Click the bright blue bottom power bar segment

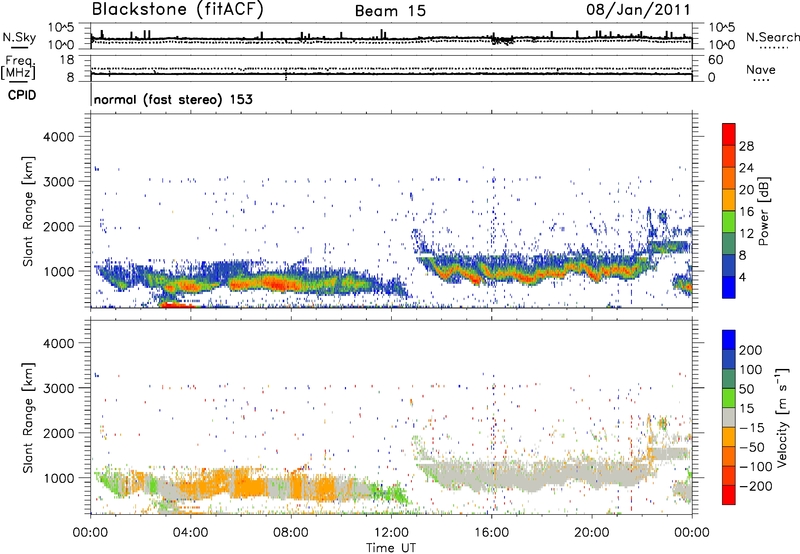[x=729, y=287]
